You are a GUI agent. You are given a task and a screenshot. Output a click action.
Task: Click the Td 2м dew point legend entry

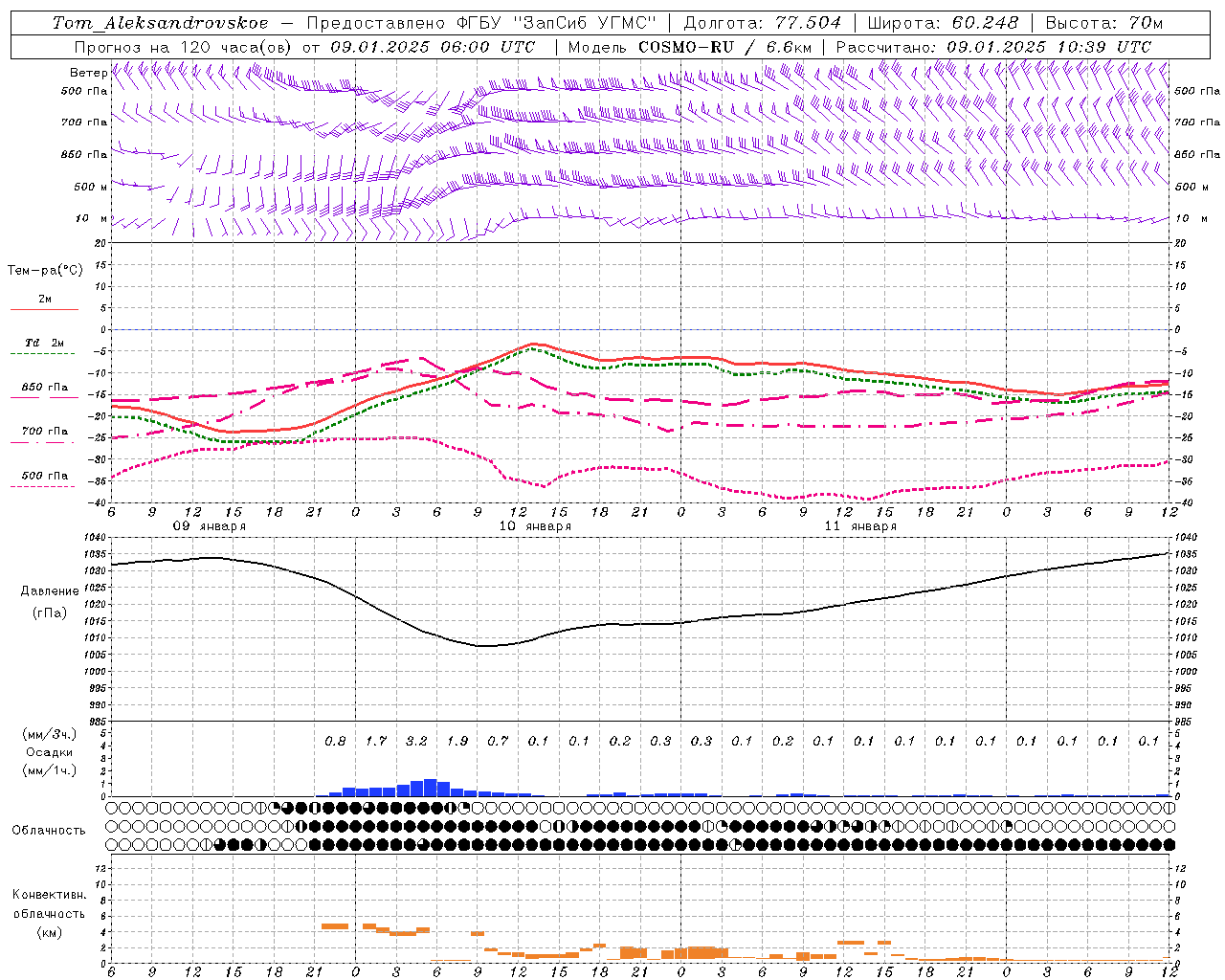tap(44, 343)
